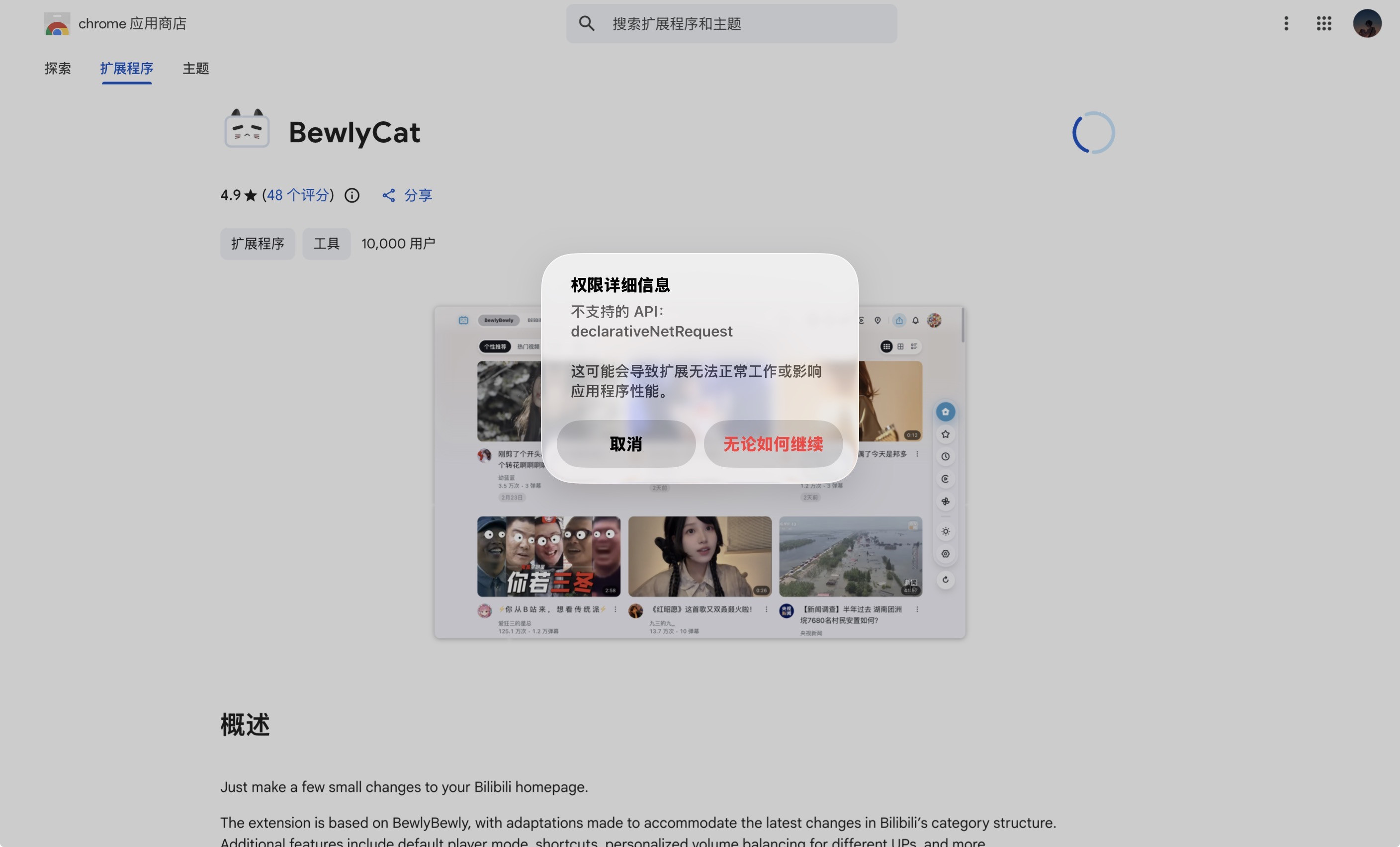Click the 分享 share link
Image resolution: width=1400 pixels, height=847 pixels.
coord(418,195)
